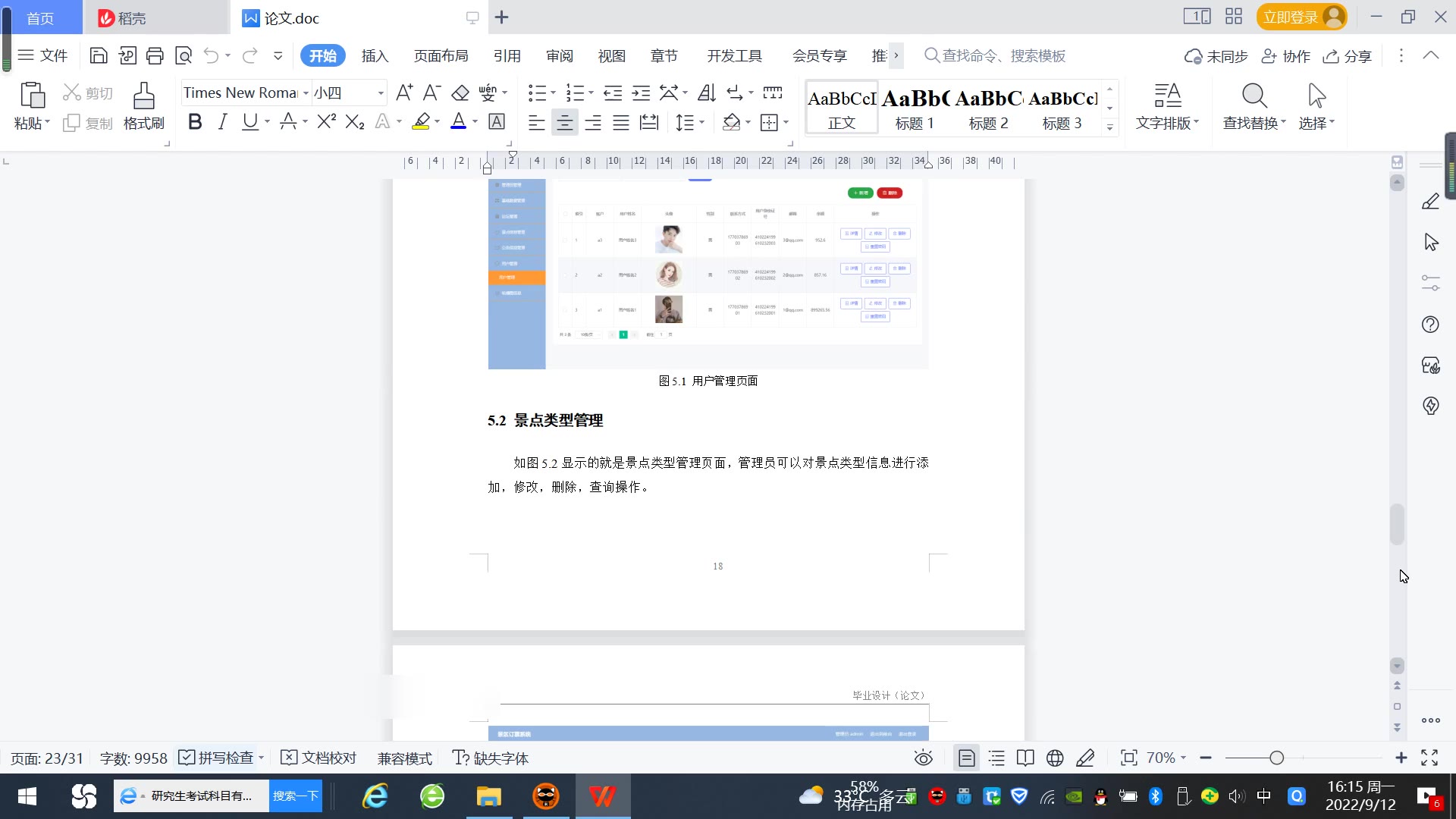The image size is (1456, 819).
Task: Click the clear formatting eraser icon
Action: point(460,93)
